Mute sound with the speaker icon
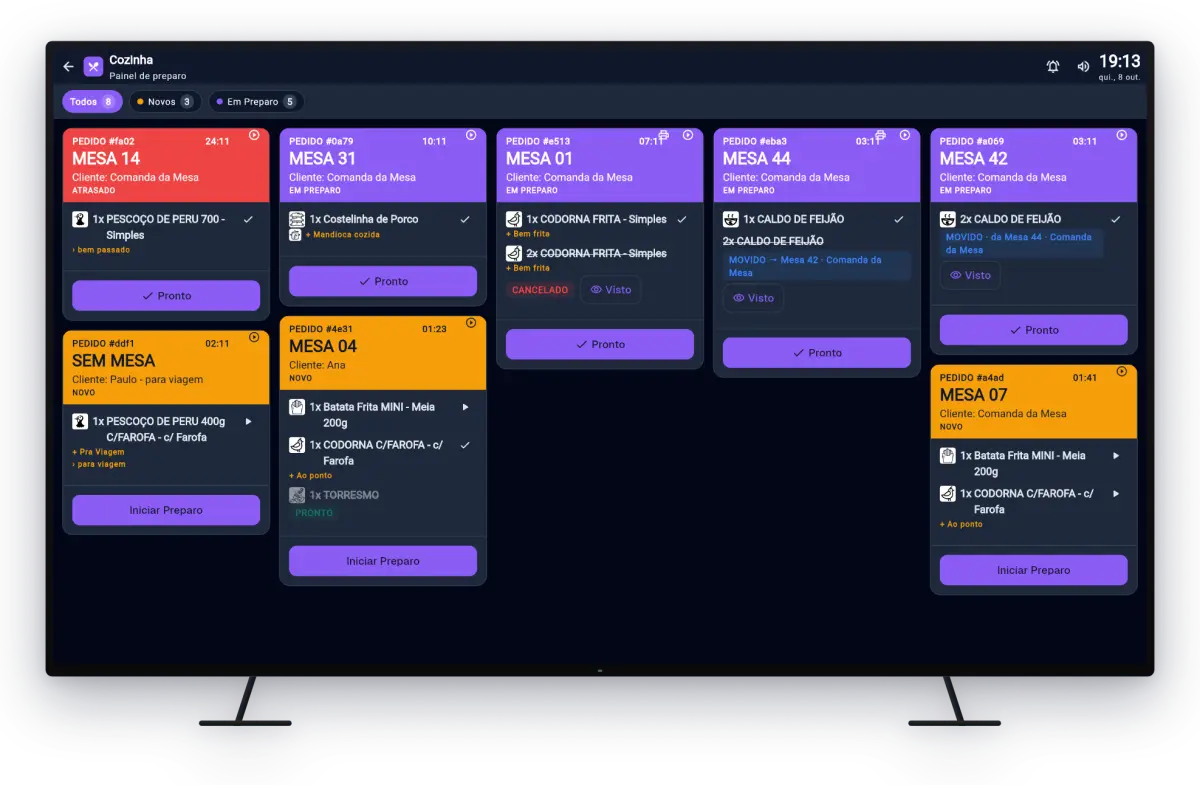 [1083, 67]
